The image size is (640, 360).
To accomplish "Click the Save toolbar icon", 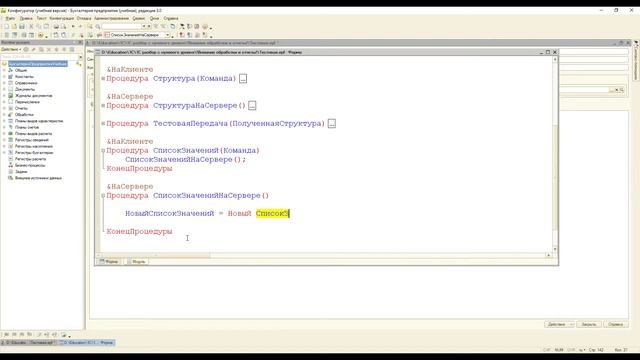I will (22, 27).
